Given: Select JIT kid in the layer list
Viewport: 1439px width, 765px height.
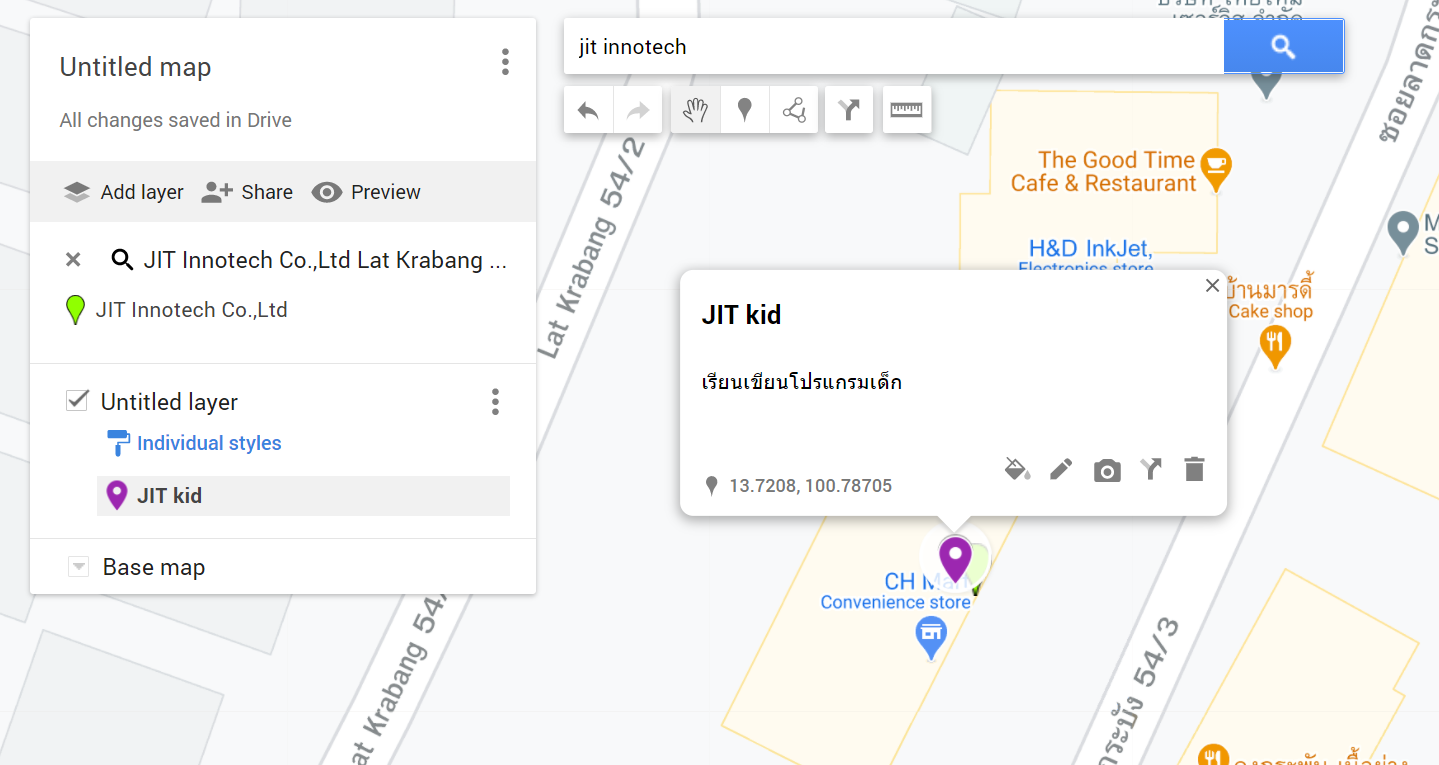Looking at the screenshot, I should (303, 496).
